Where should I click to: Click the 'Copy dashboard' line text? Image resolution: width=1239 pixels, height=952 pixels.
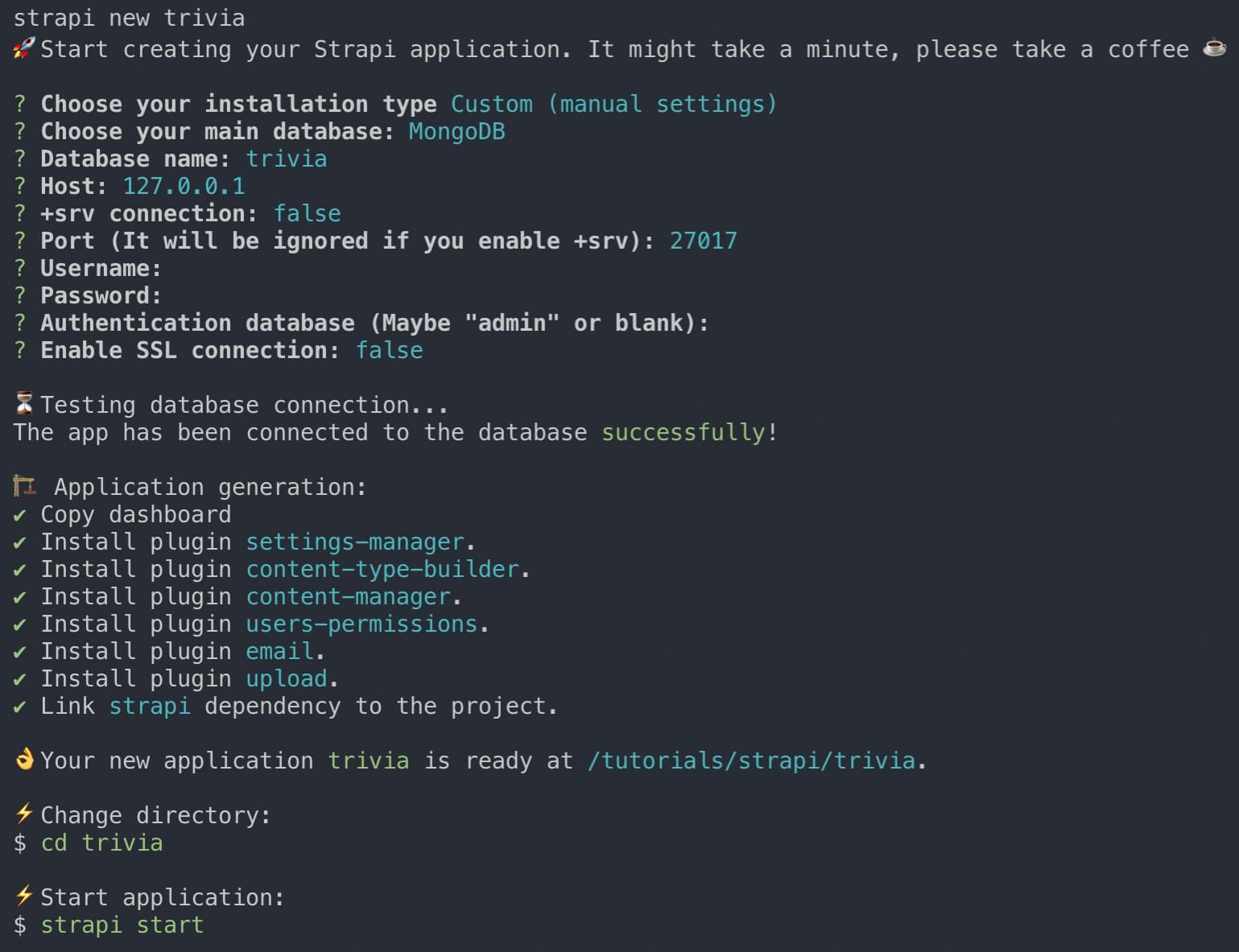pos(136,515)
